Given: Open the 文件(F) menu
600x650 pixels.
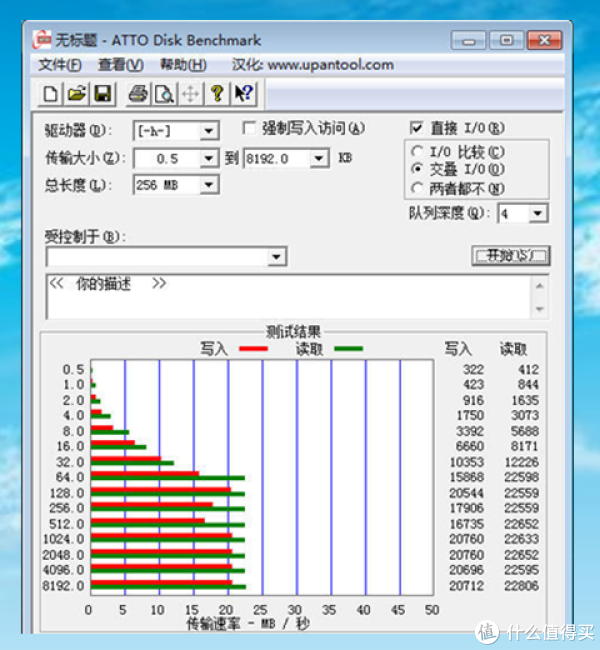Looking at the screenshot, I should (x=60, y=65).
